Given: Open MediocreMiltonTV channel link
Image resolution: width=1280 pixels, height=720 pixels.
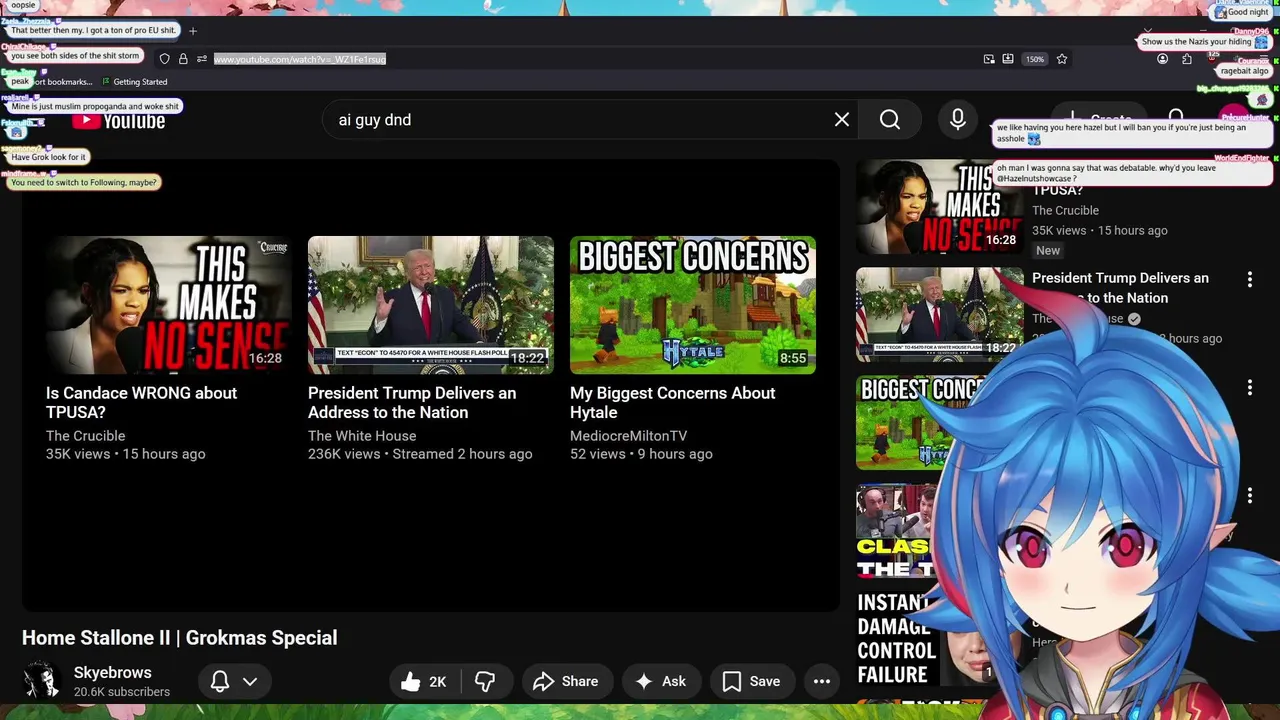Looking at the screenshot, I should click(628, 436).
